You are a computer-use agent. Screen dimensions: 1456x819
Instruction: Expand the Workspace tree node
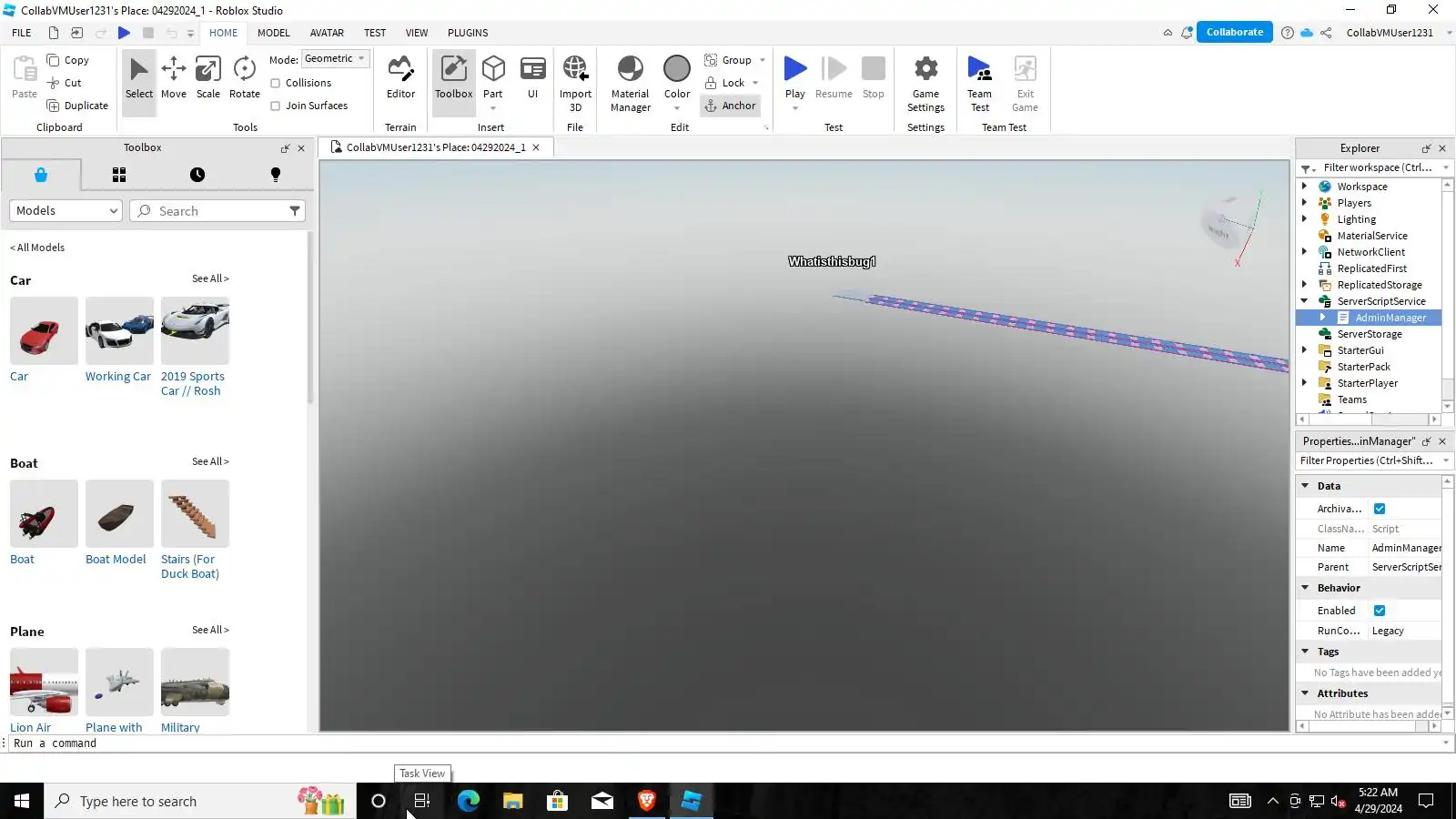[1305, 187]
